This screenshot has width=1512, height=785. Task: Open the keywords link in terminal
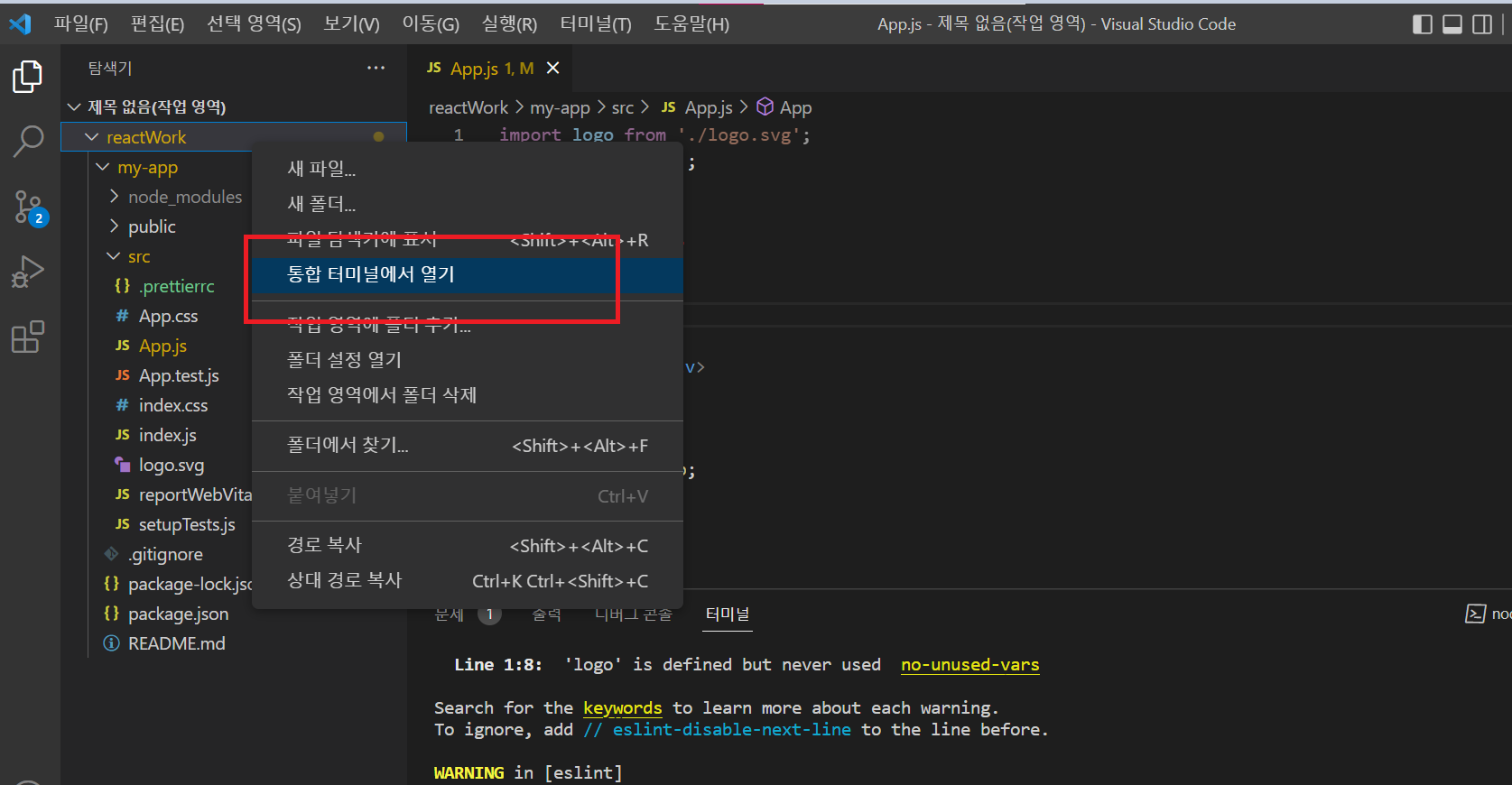point(622,708)
